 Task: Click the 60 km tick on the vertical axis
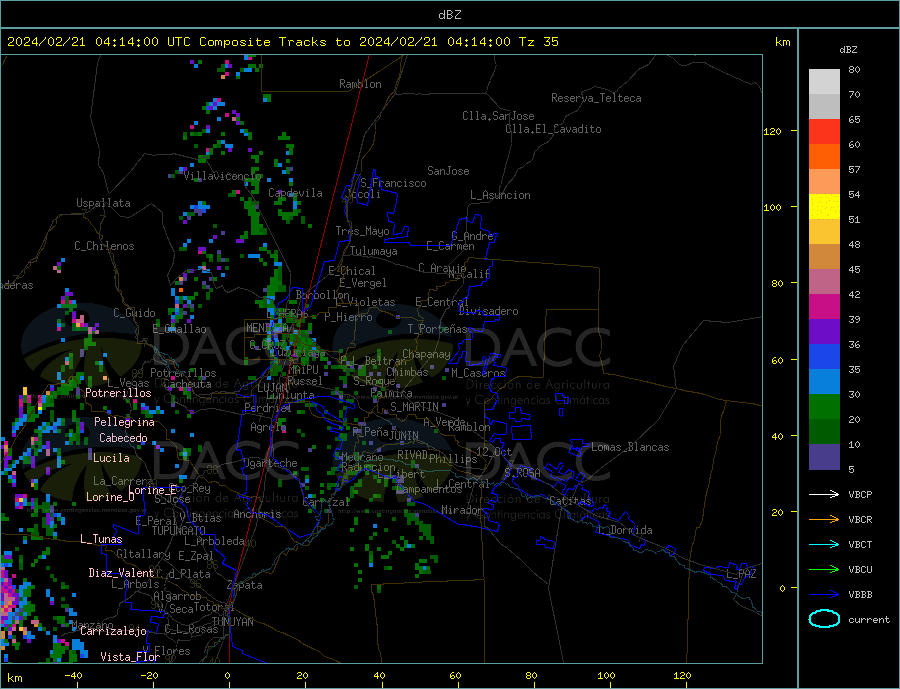(777, 360)
